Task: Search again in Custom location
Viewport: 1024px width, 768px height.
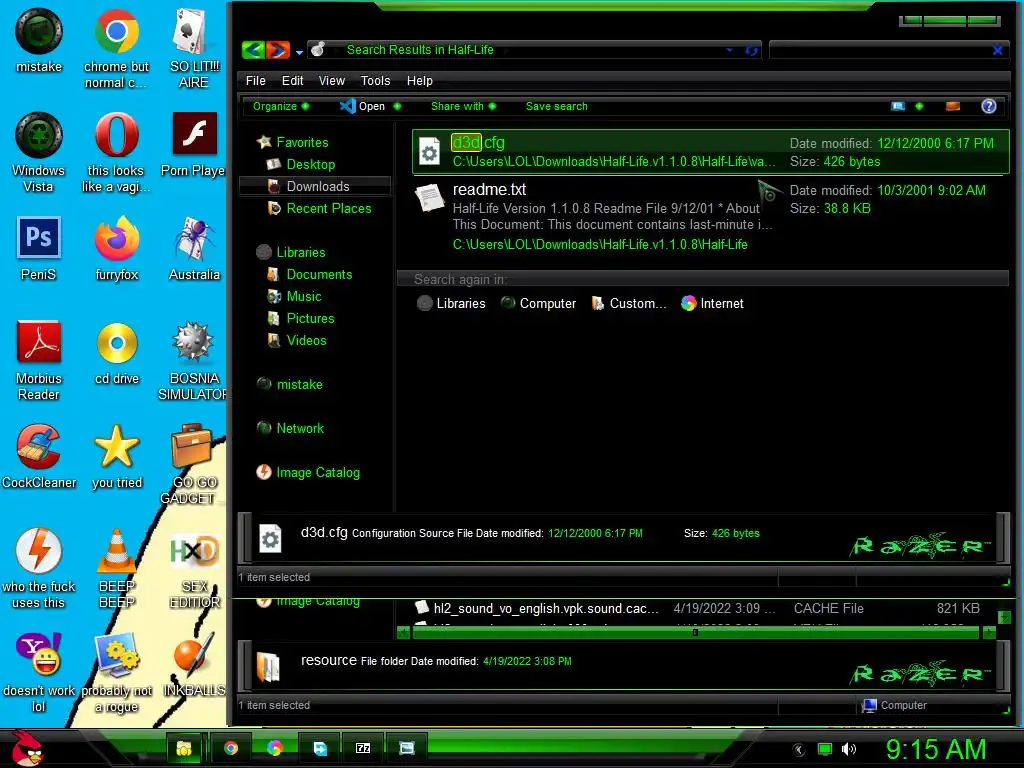Action: point(628,304)
